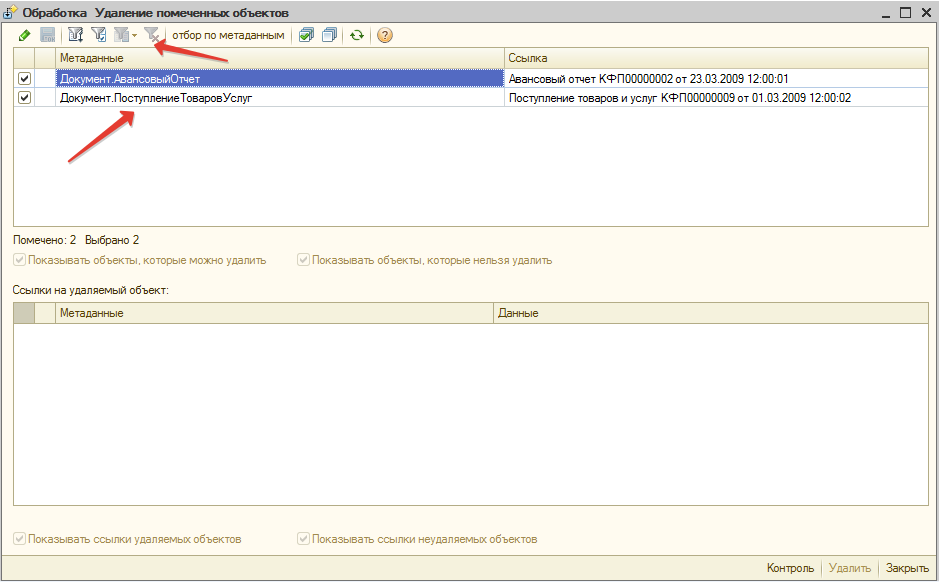
Task: Click the filter and sort settings icon
Action: [x=75, y=35]
